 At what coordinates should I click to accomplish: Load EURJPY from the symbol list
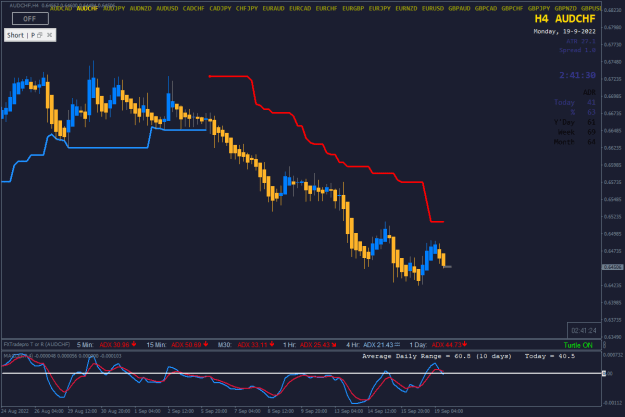(379, 8)
